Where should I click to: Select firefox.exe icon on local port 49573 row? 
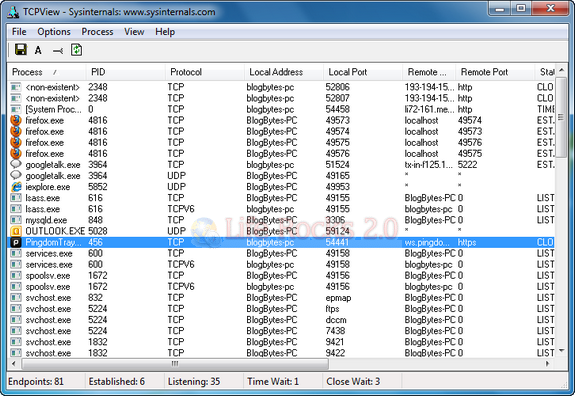[16, 120]
